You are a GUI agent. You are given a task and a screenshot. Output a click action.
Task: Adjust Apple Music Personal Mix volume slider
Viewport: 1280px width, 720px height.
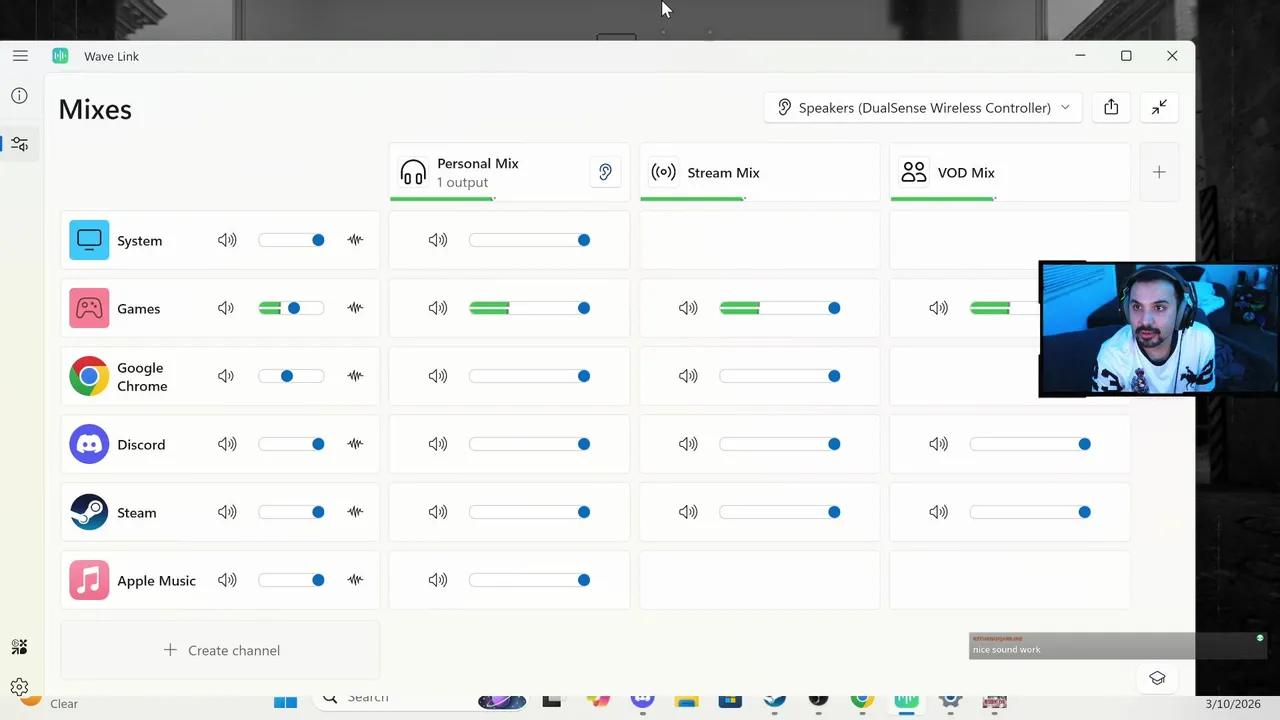[530, 580]
